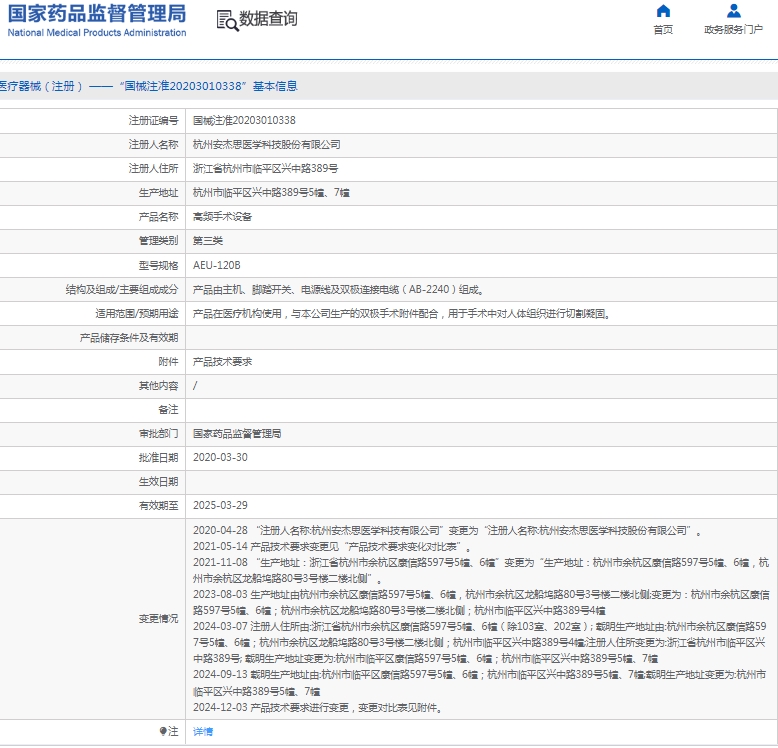This screenshot has width=778, height=748.
Task: Click company name 杭州安杰思医学科技股份有限公司
Action: (x=266, y=144)
